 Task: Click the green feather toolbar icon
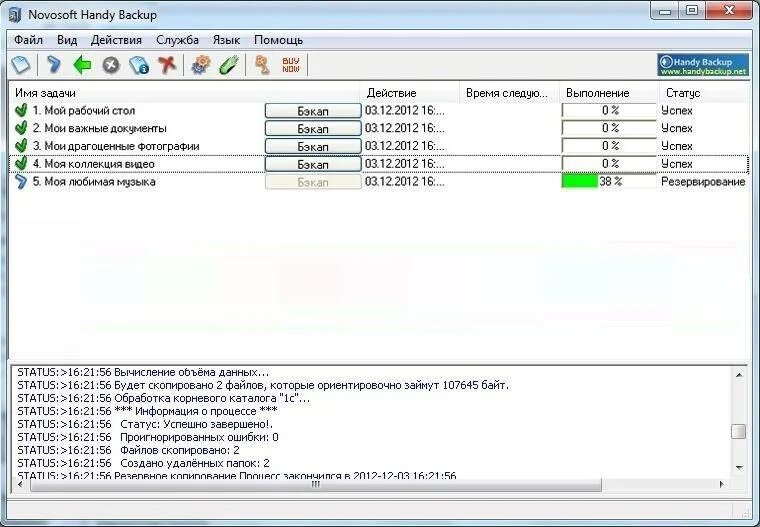pyautogui.click(x=229, y=65)
